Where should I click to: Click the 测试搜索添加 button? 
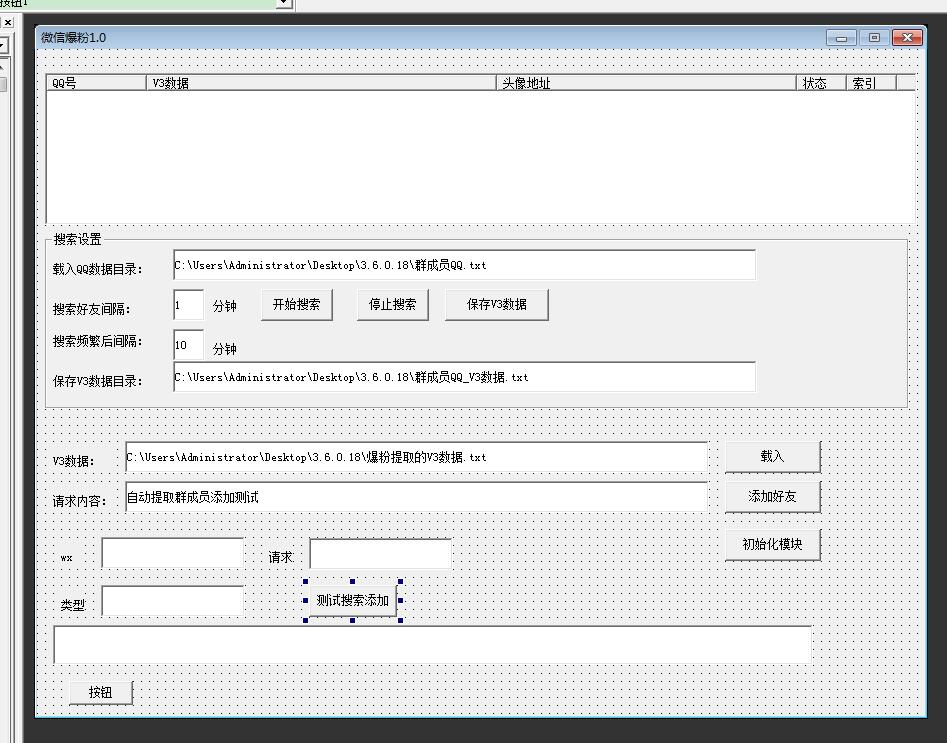tap(353, 600)
